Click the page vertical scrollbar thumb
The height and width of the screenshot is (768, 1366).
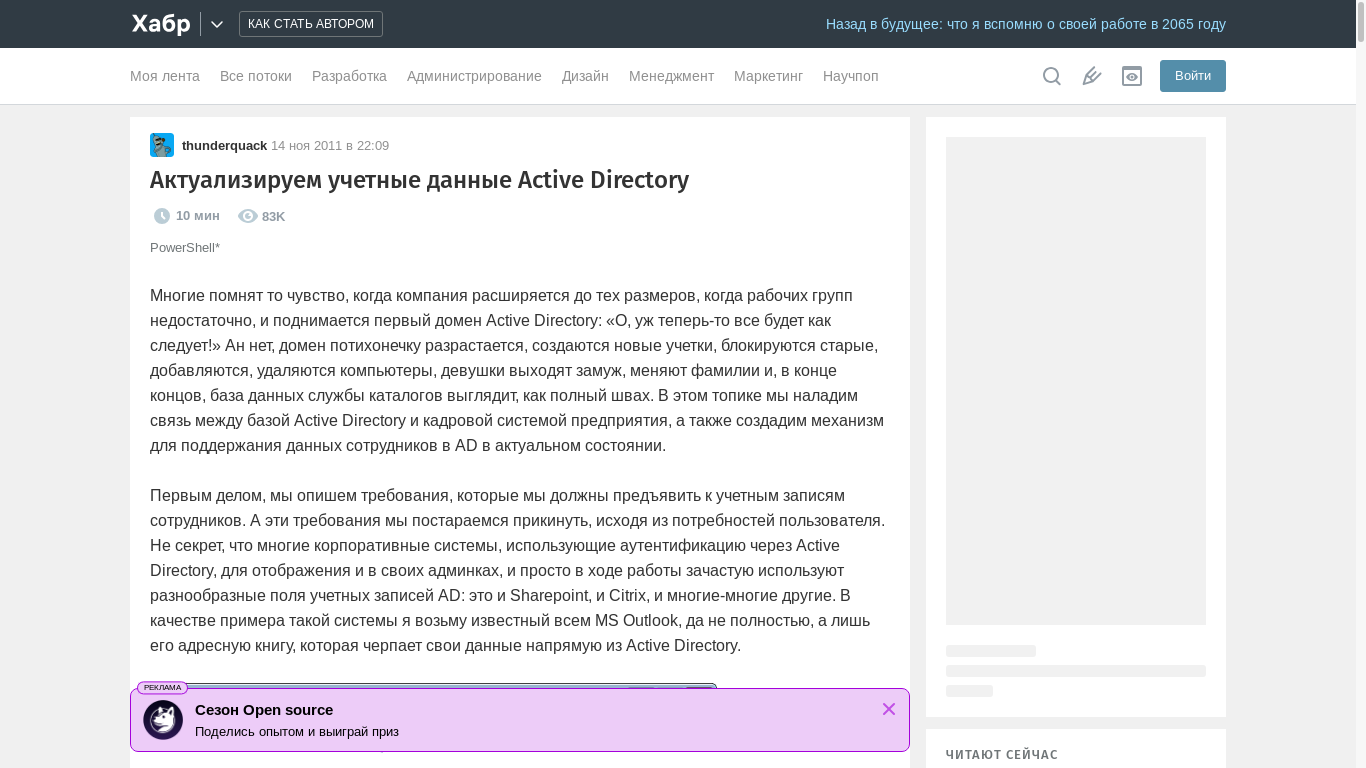1361,23
